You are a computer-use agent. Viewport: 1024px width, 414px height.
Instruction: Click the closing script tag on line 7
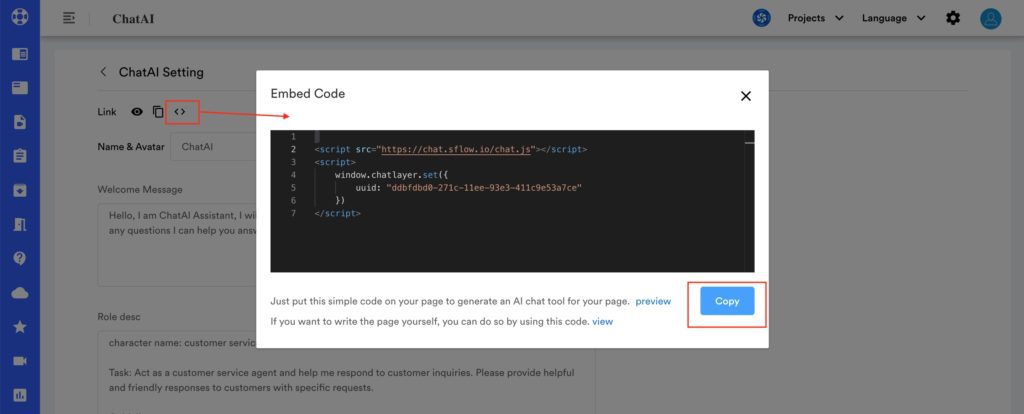337,213
